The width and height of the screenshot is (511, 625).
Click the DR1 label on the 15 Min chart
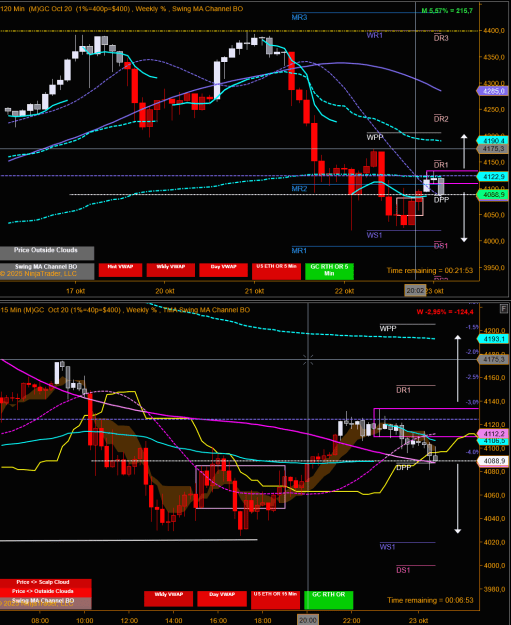pyautogui.click(x=403, y=390)
